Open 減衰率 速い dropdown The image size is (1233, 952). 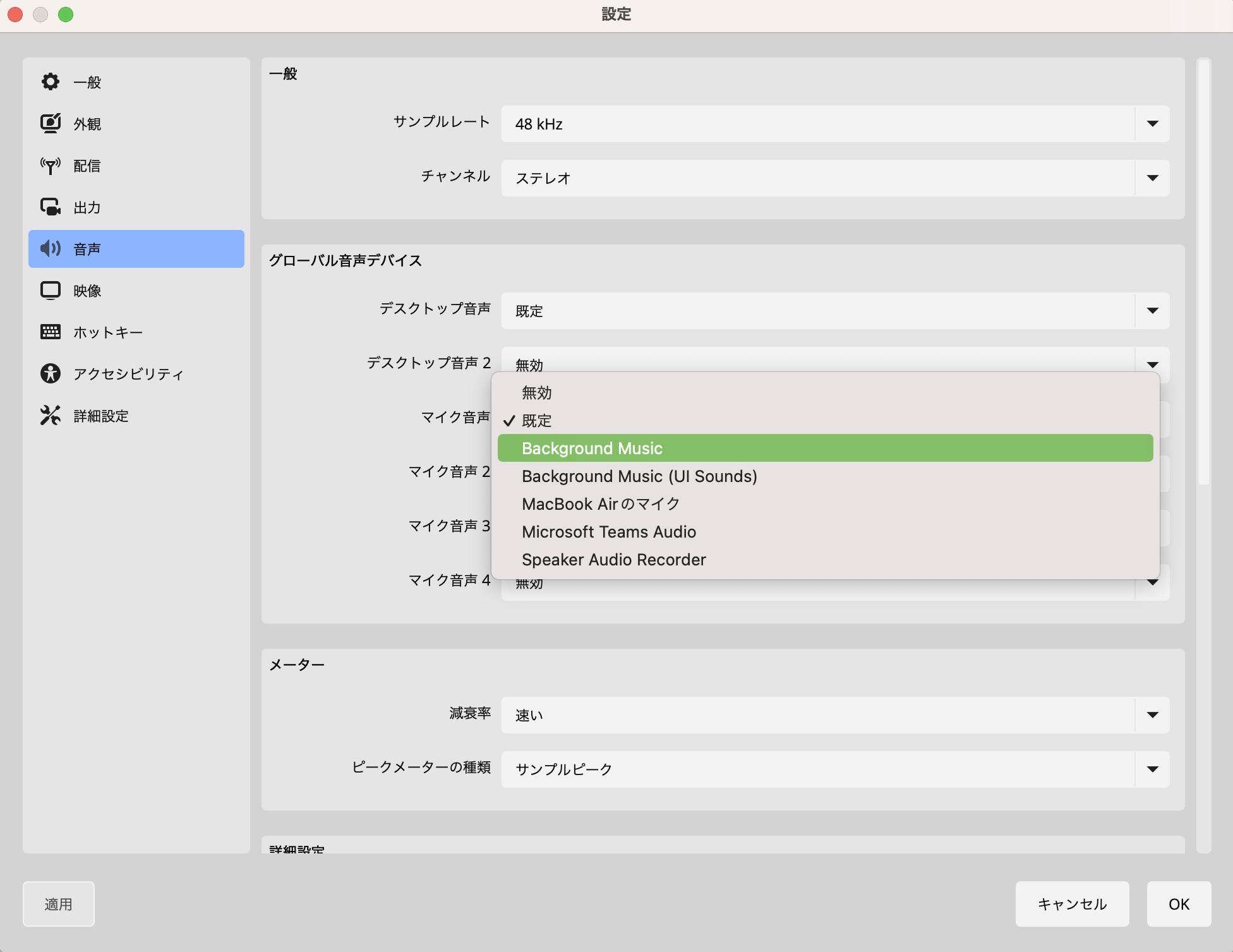tap(836, 715)
